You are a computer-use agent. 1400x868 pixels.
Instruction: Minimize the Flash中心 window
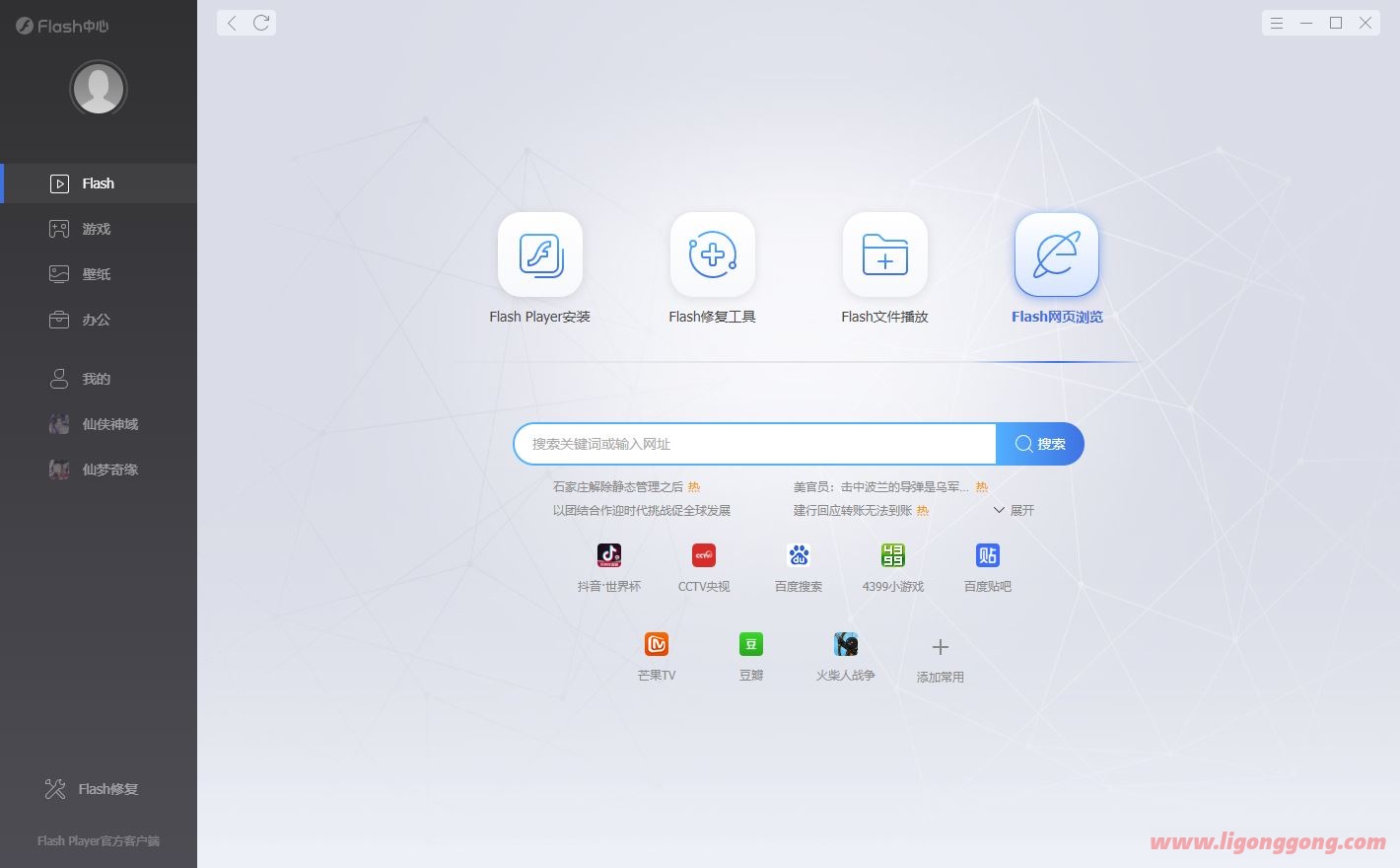1306,23
